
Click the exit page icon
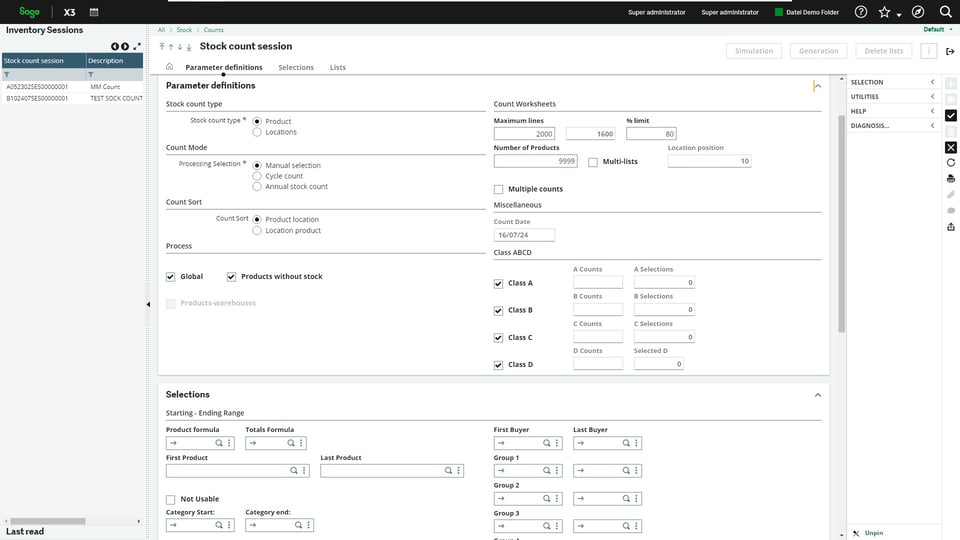coord(950,51)
